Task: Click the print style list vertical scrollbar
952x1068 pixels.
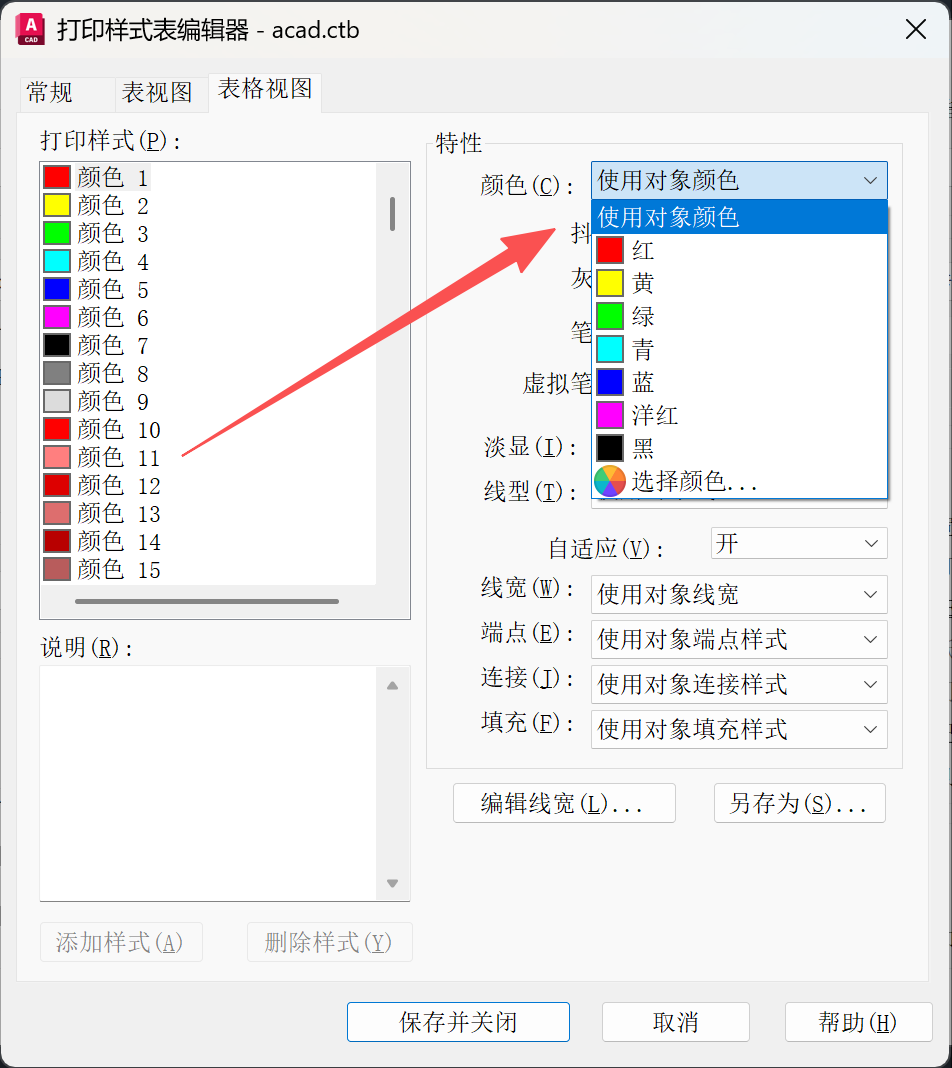Action: point(392,214)
